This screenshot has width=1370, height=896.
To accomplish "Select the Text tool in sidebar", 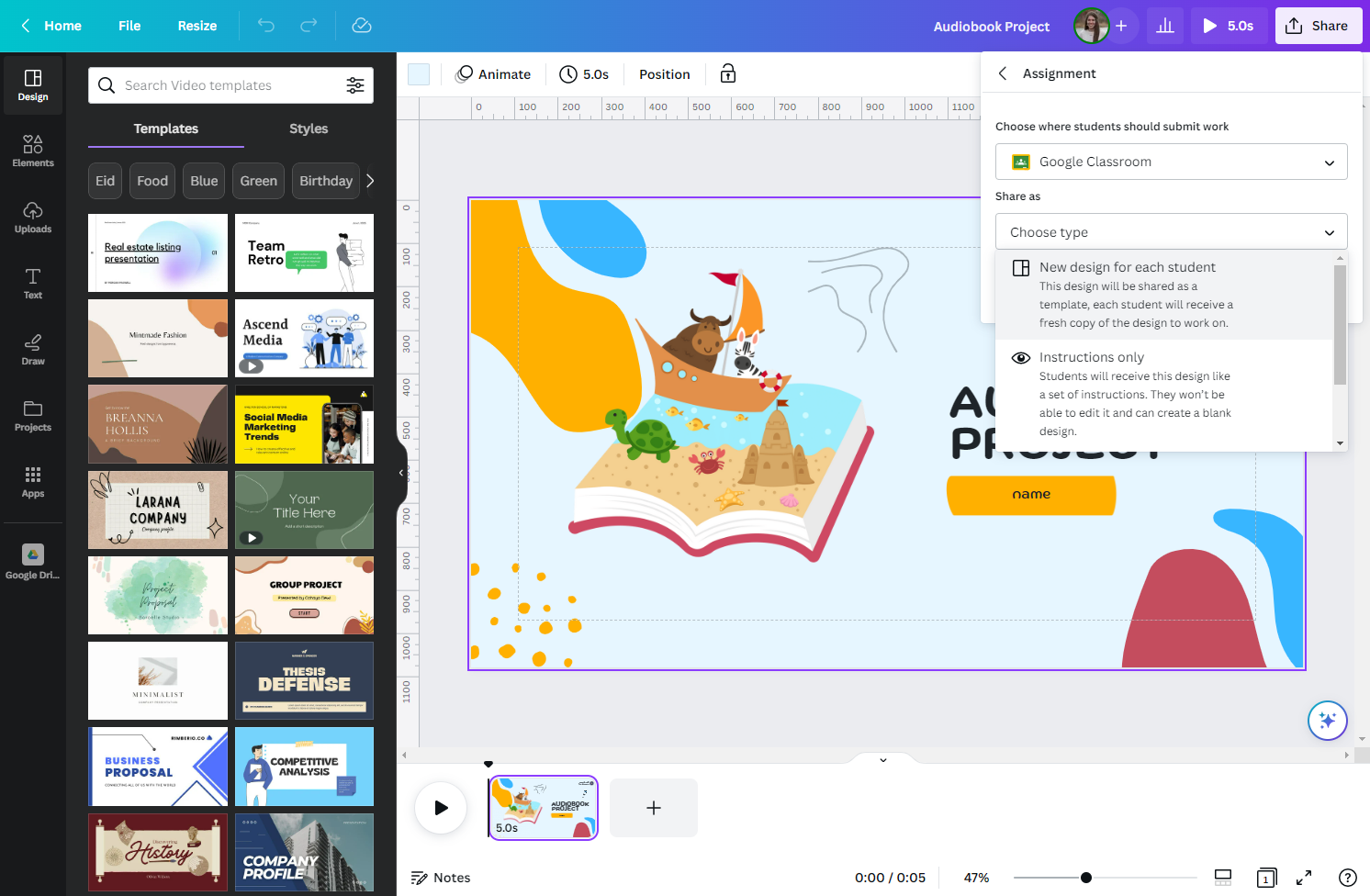I will coord(33,284).
